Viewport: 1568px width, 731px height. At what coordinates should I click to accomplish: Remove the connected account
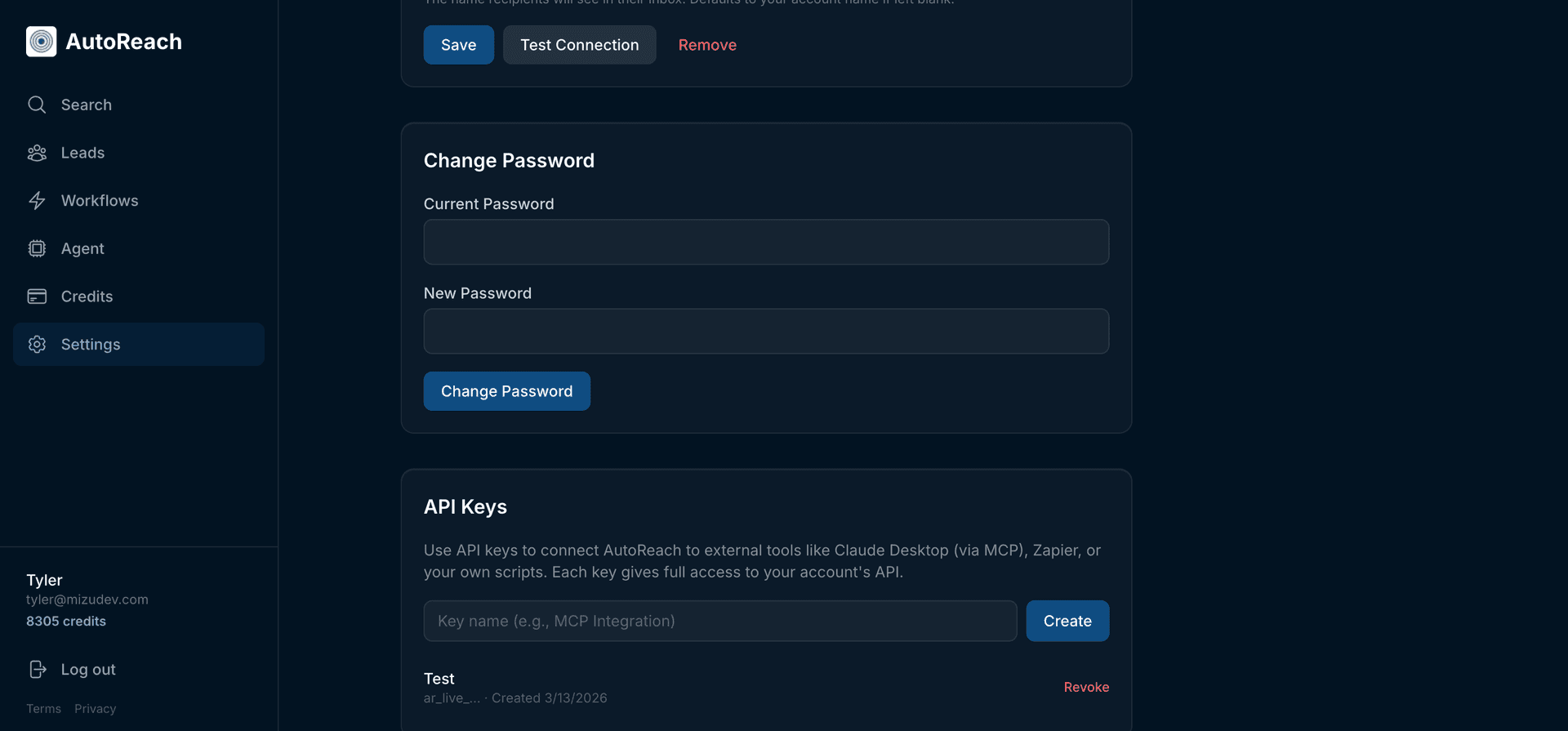click(x=707, y=45)
